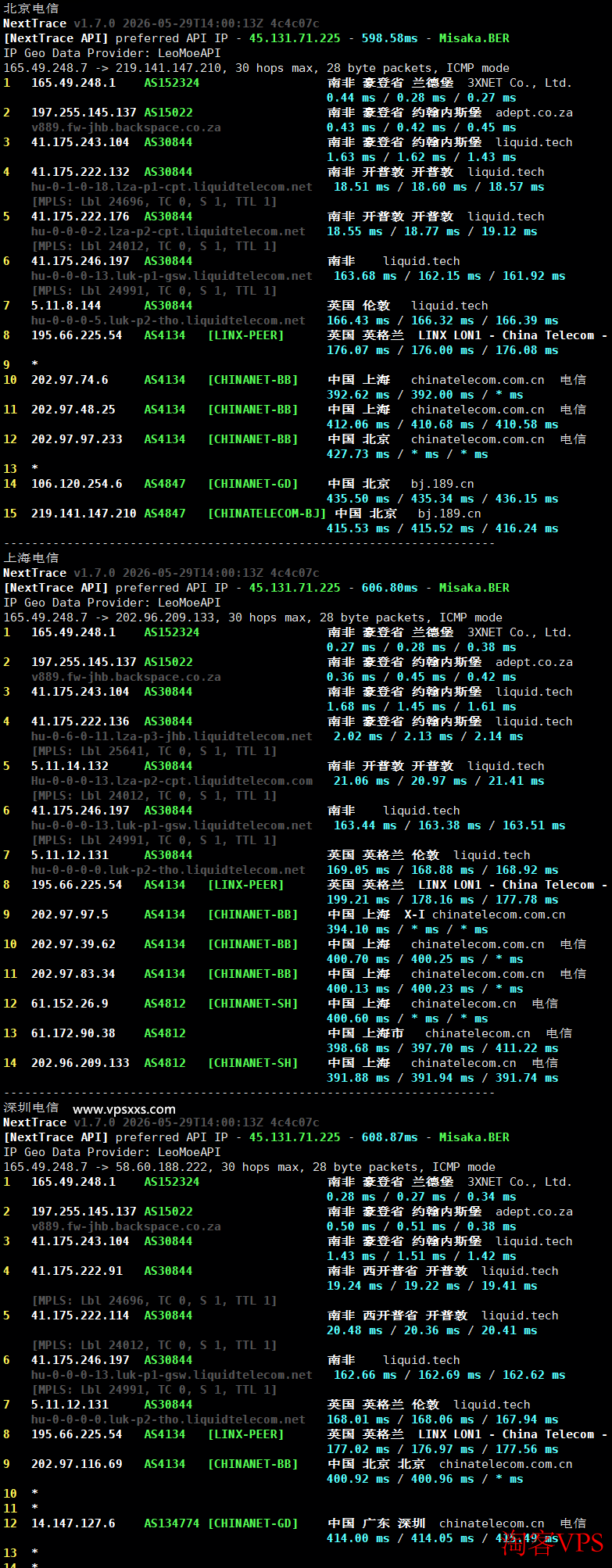The width and height of the screenshot is (612, 1568).
Task: Click the latency value '400.60 ms'
Action: [358, 1018]
